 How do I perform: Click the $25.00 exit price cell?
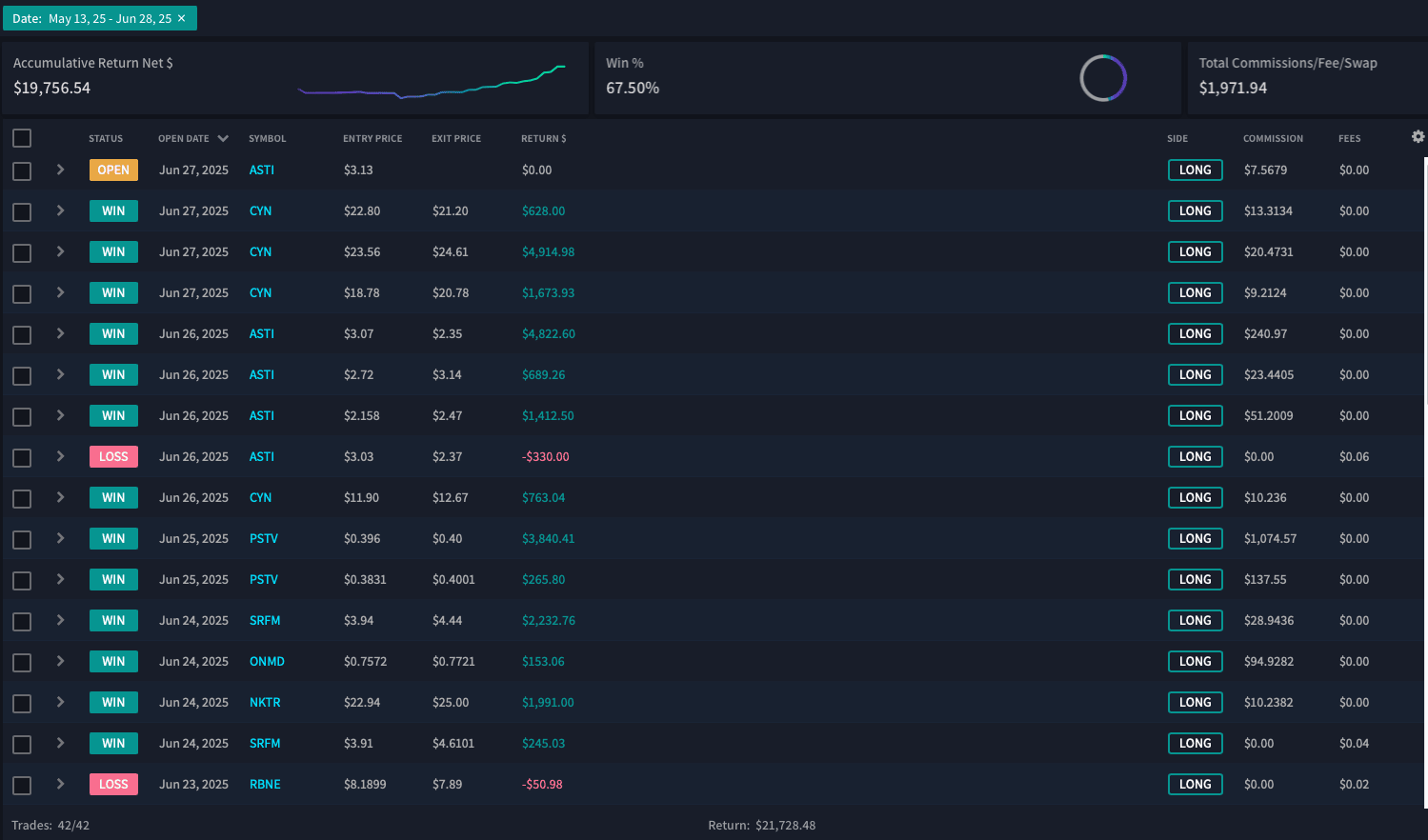451,703
